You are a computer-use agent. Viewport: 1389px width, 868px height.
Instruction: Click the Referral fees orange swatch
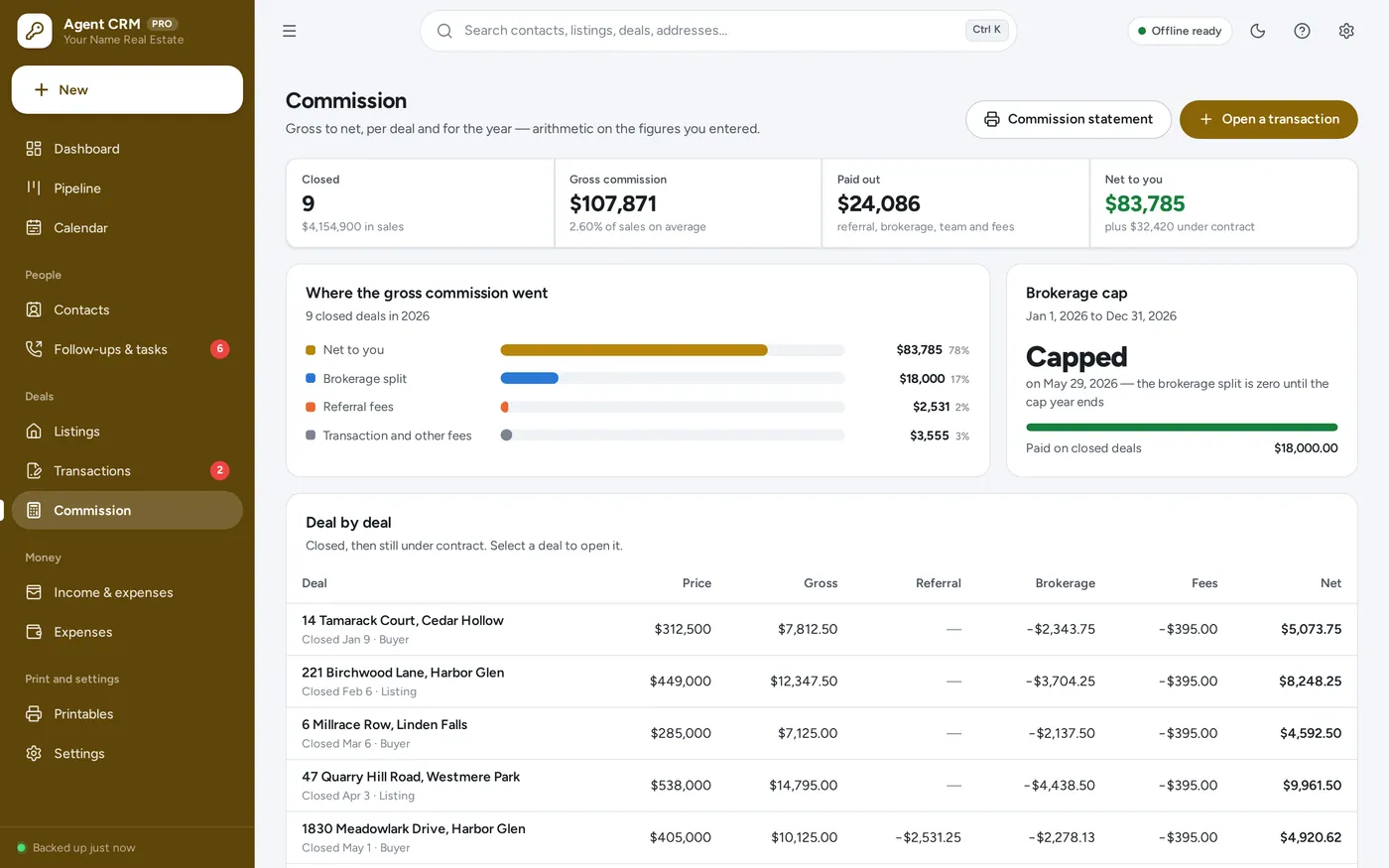point(311,407)
